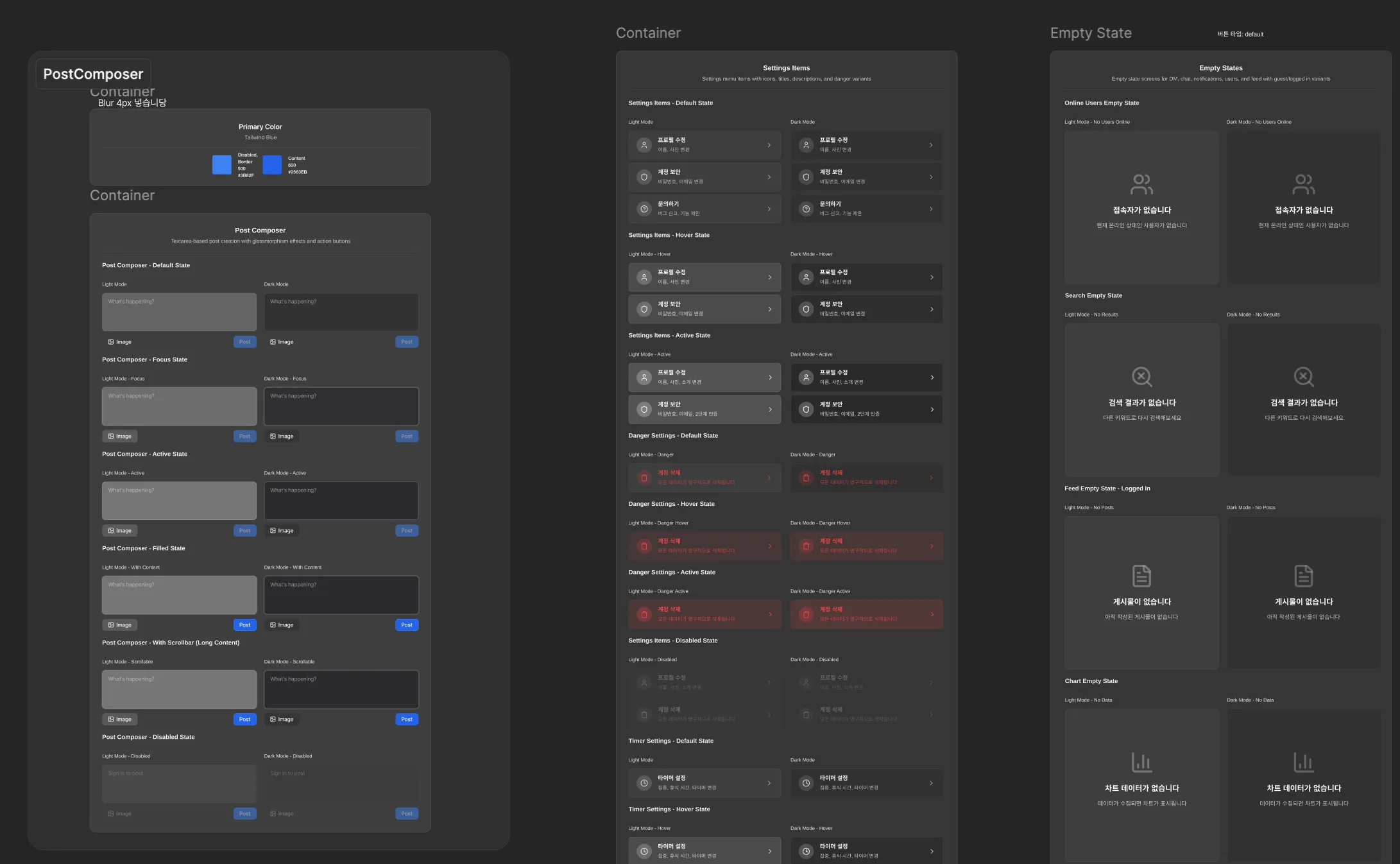Click the search-X icon in Dark Mode No Results
The image size is (1400, 864).
pyautogui.click(x=1304, y=377)
